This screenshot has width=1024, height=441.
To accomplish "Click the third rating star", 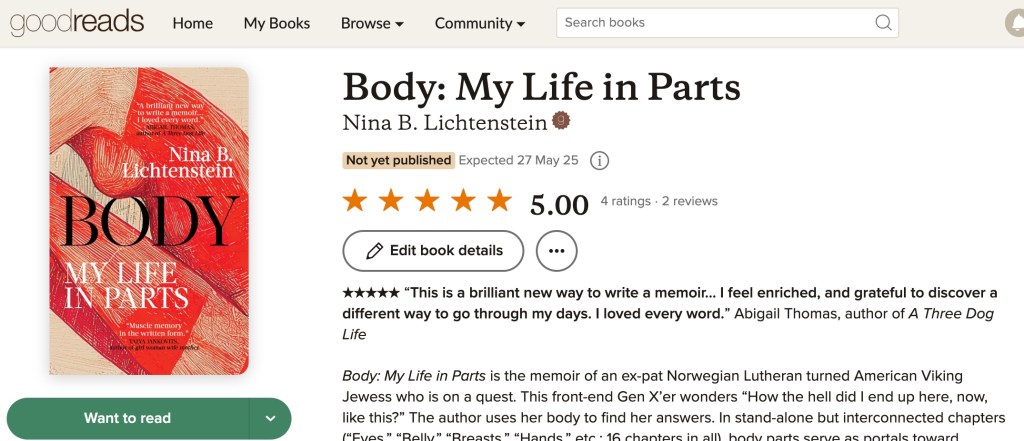I will coord(427,201).
